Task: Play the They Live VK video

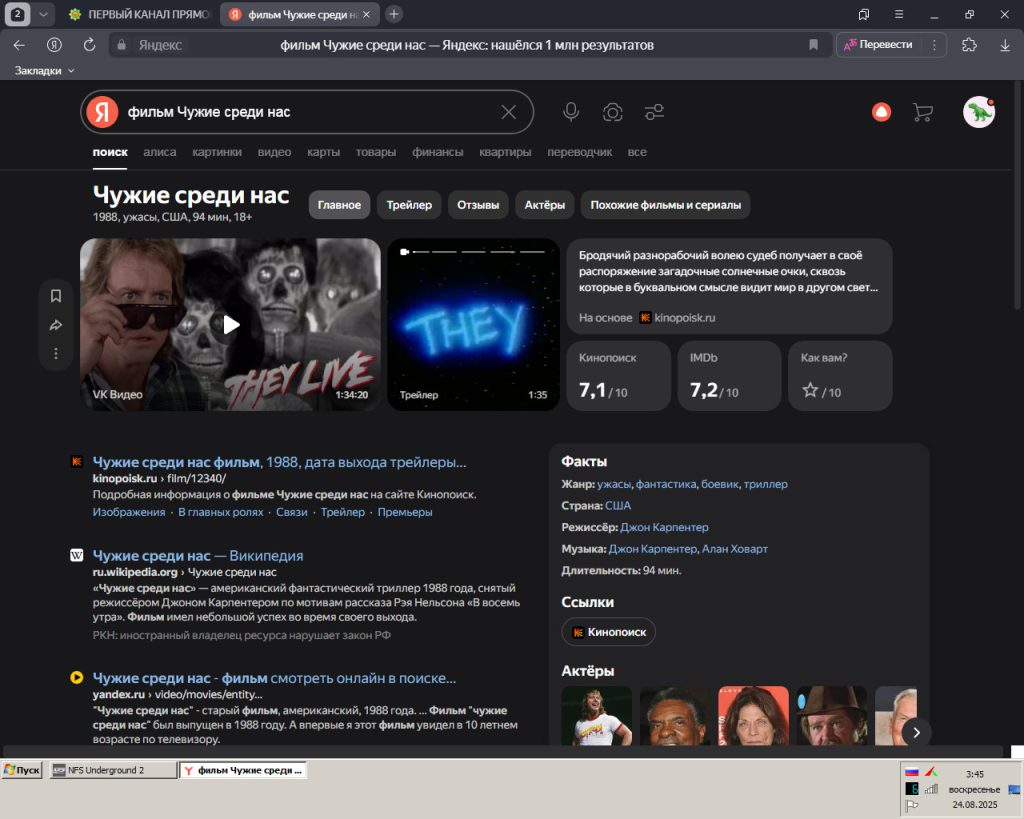Action: tap(231, 325)
